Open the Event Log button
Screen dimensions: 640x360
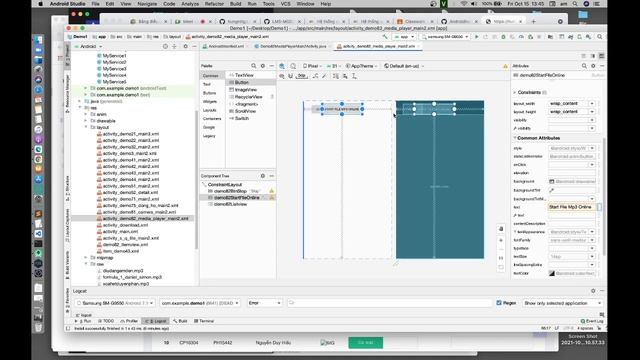coord(592,321)
